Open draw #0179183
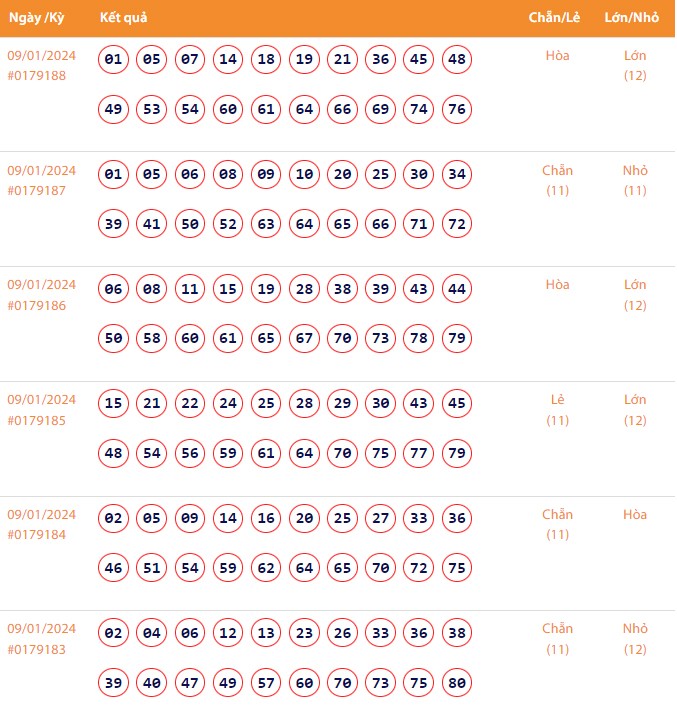The width and height of the screenshot is (677, 713). point(36,649)
